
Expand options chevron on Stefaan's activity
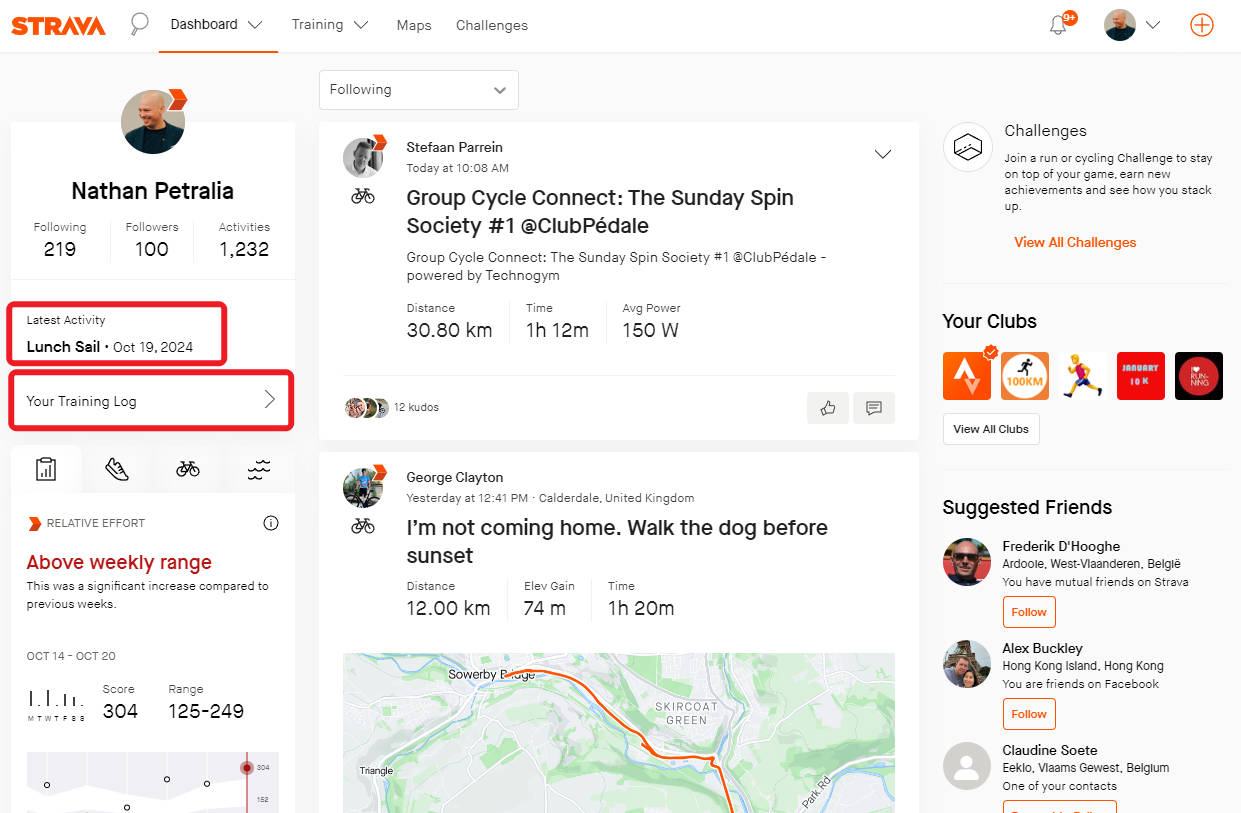click(883, 154)
